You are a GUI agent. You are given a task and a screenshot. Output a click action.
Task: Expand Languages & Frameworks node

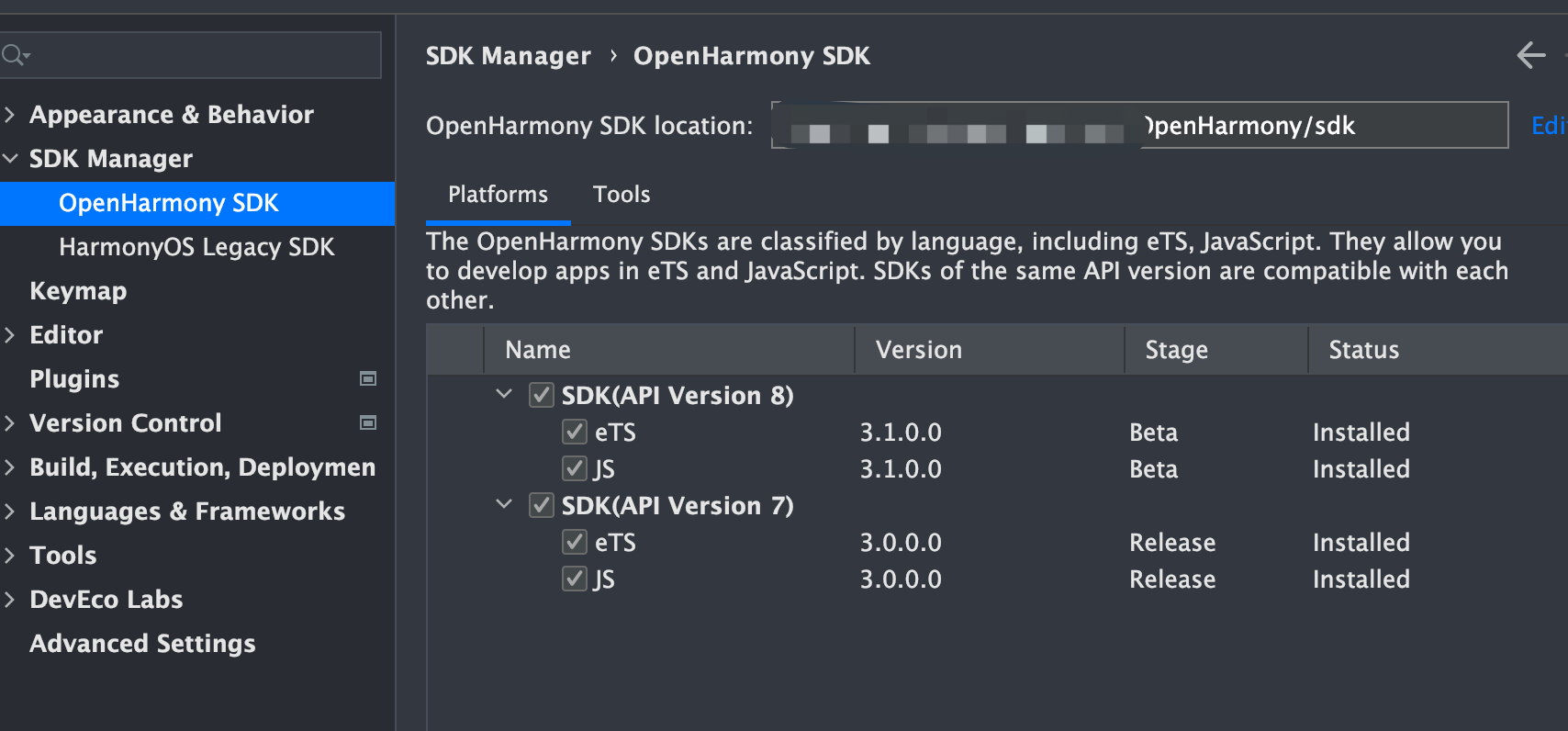(10, 511)
